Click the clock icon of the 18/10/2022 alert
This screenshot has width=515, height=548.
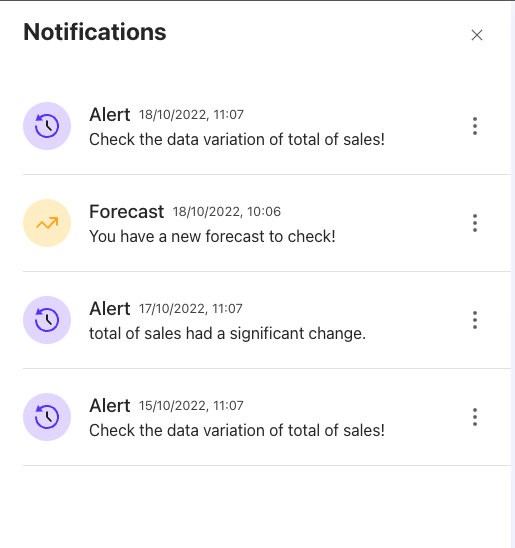[x=47, y=126]
